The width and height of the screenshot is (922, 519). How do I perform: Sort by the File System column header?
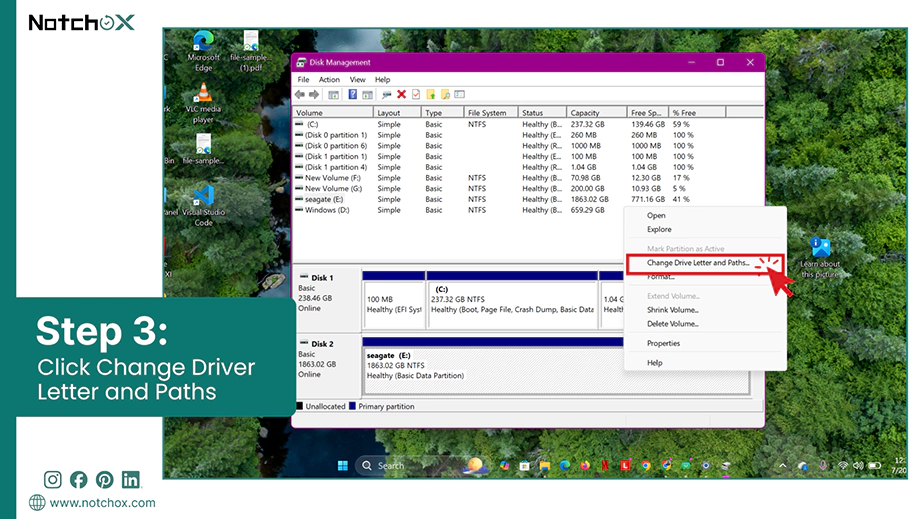point(490,113)
